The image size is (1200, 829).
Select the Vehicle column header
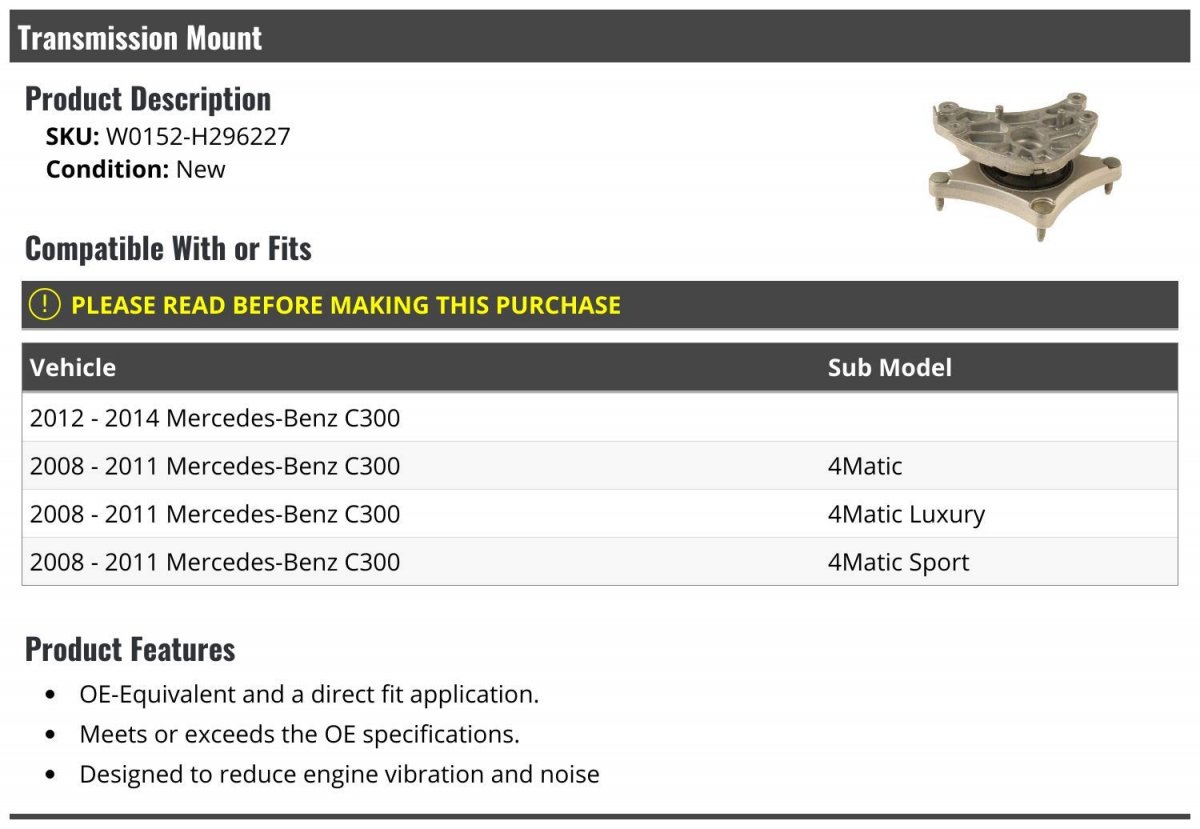coord(73,367)
